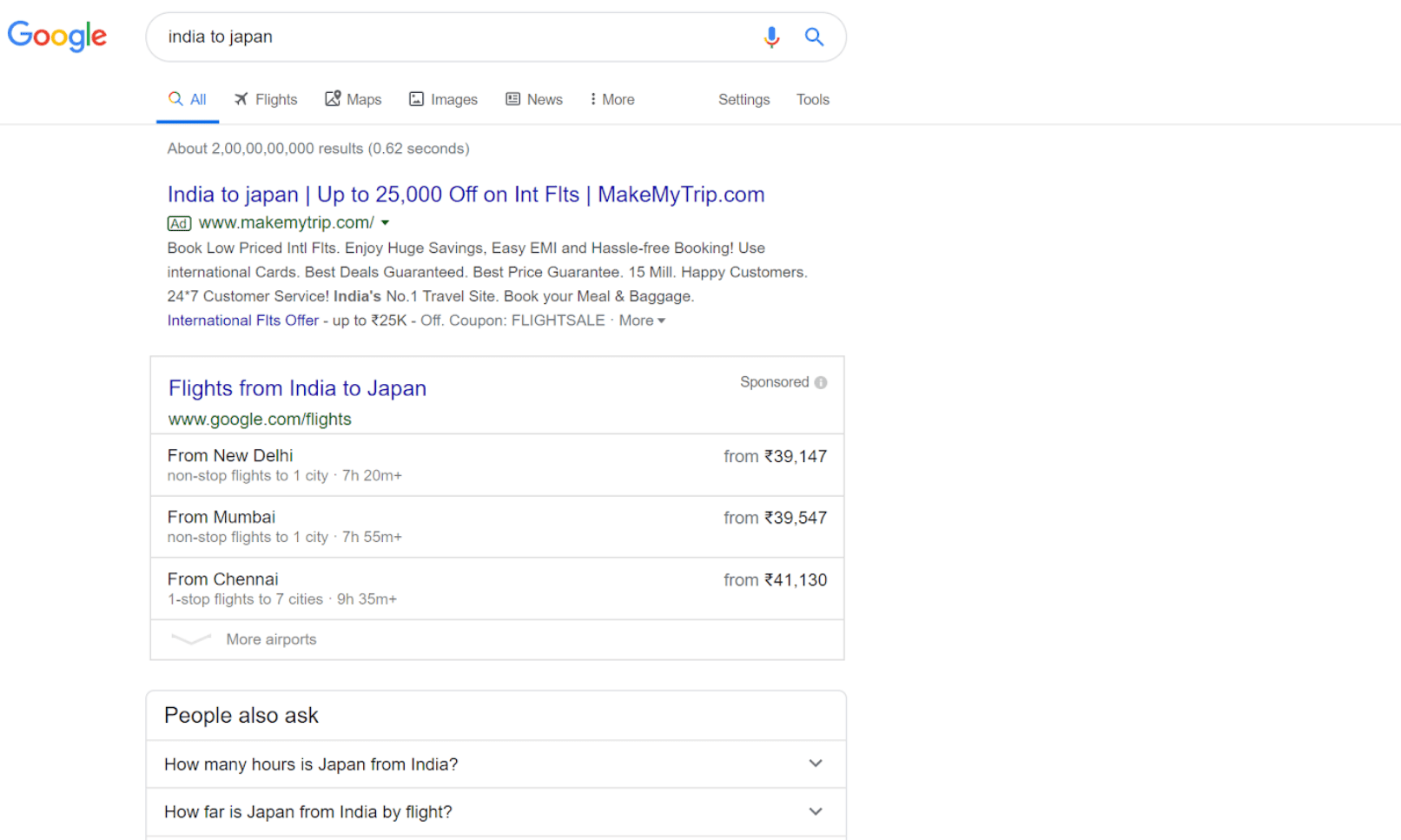Expand More airports list
The width and height of the screenshot is (1401, 840).
[271, 639]
